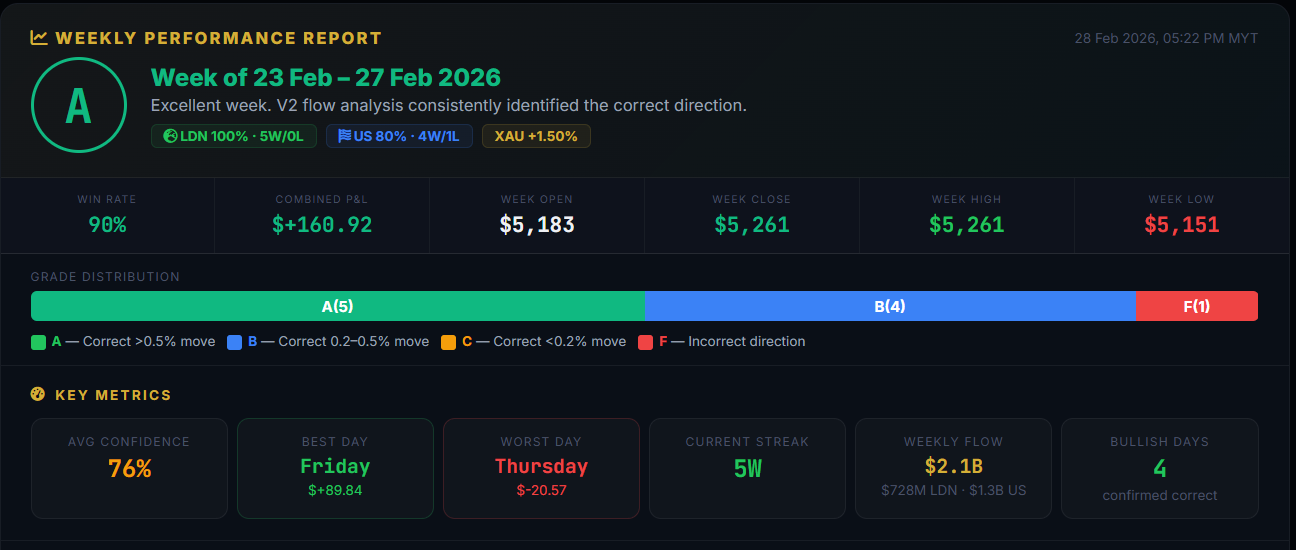
Task: Click the Current Streak 5W card
Action: (x=747, y=468)
